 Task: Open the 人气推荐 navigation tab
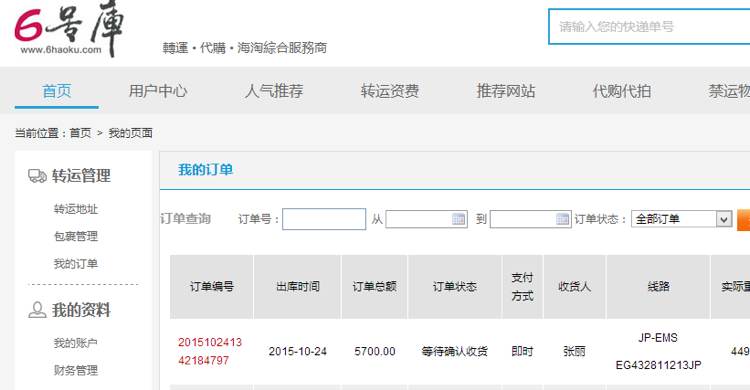[x=274, y=91]
